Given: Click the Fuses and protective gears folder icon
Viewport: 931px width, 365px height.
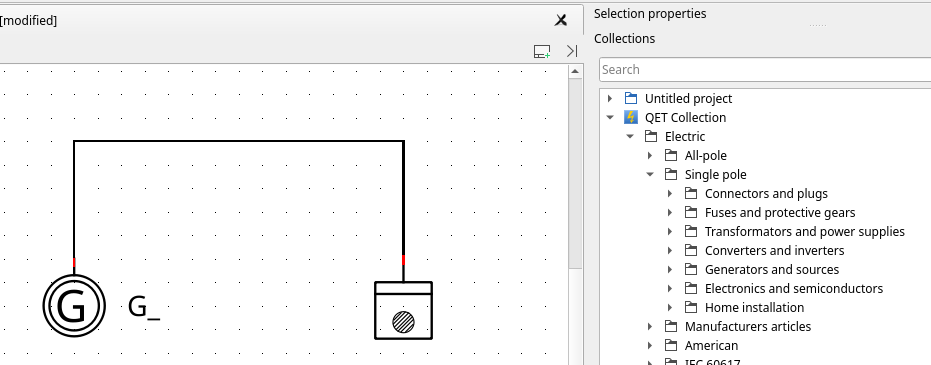Looking at the screenshot, I should pyautogui.click(x=691, y=212).
